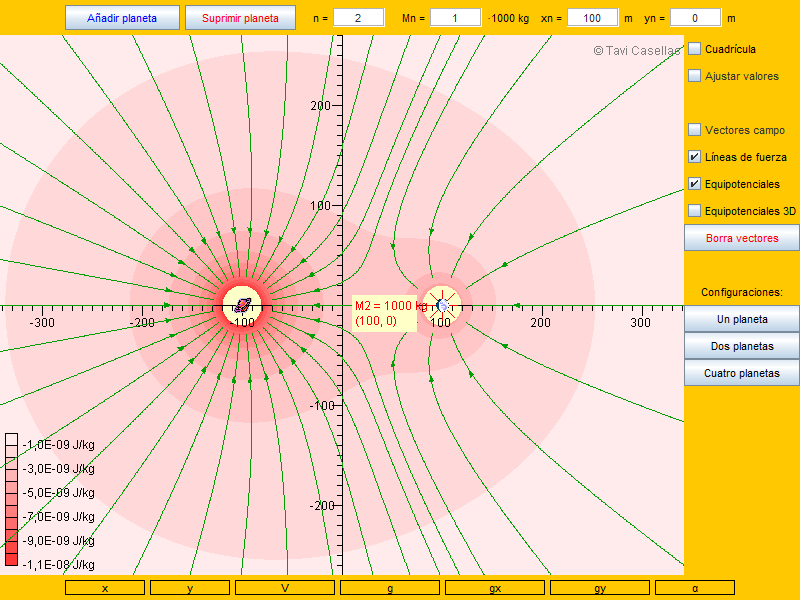Click the Mn mass input field
Screen dimensions: 800x600
tap(456, 18)
